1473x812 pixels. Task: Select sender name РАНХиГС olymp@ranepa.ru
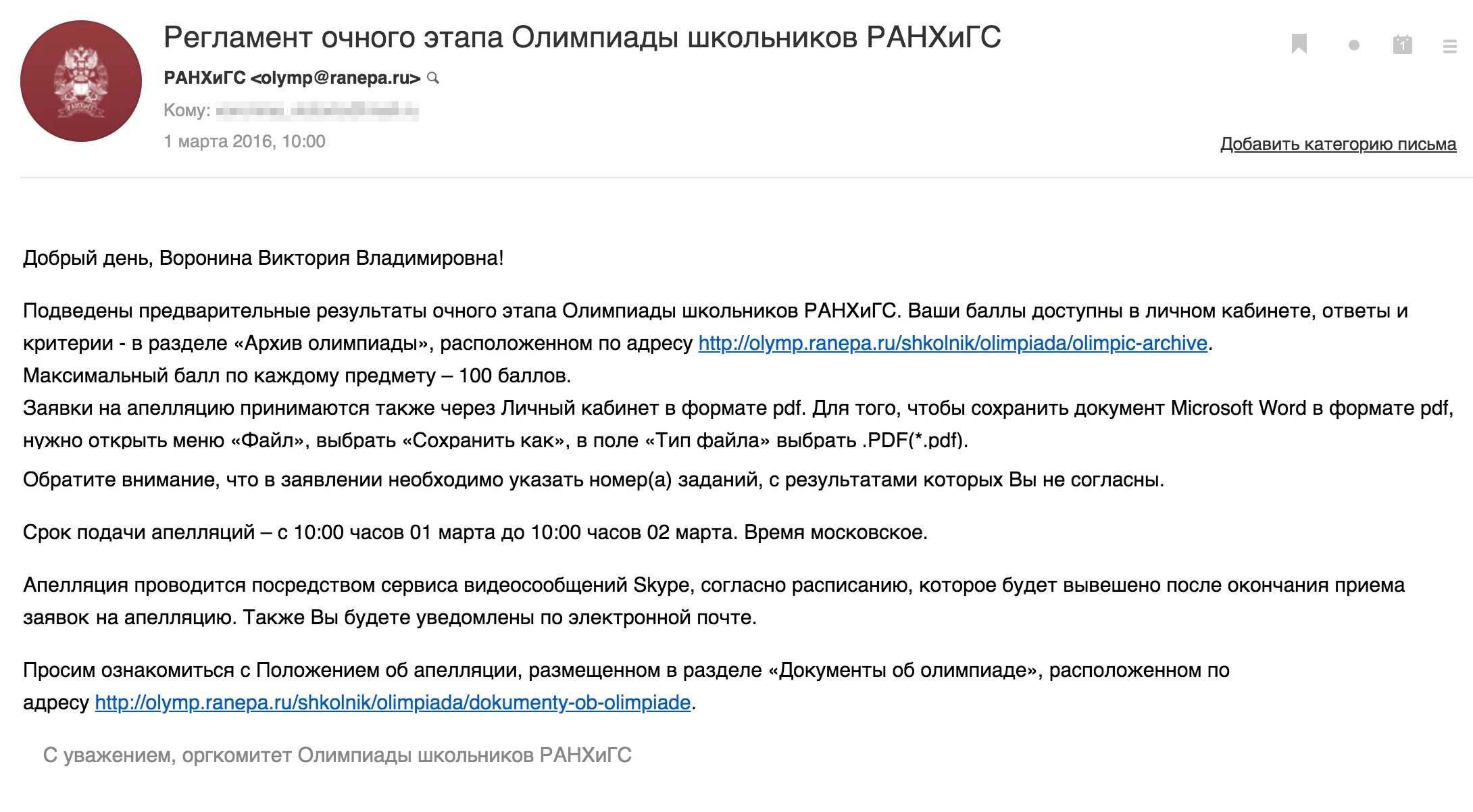point(292,78)
